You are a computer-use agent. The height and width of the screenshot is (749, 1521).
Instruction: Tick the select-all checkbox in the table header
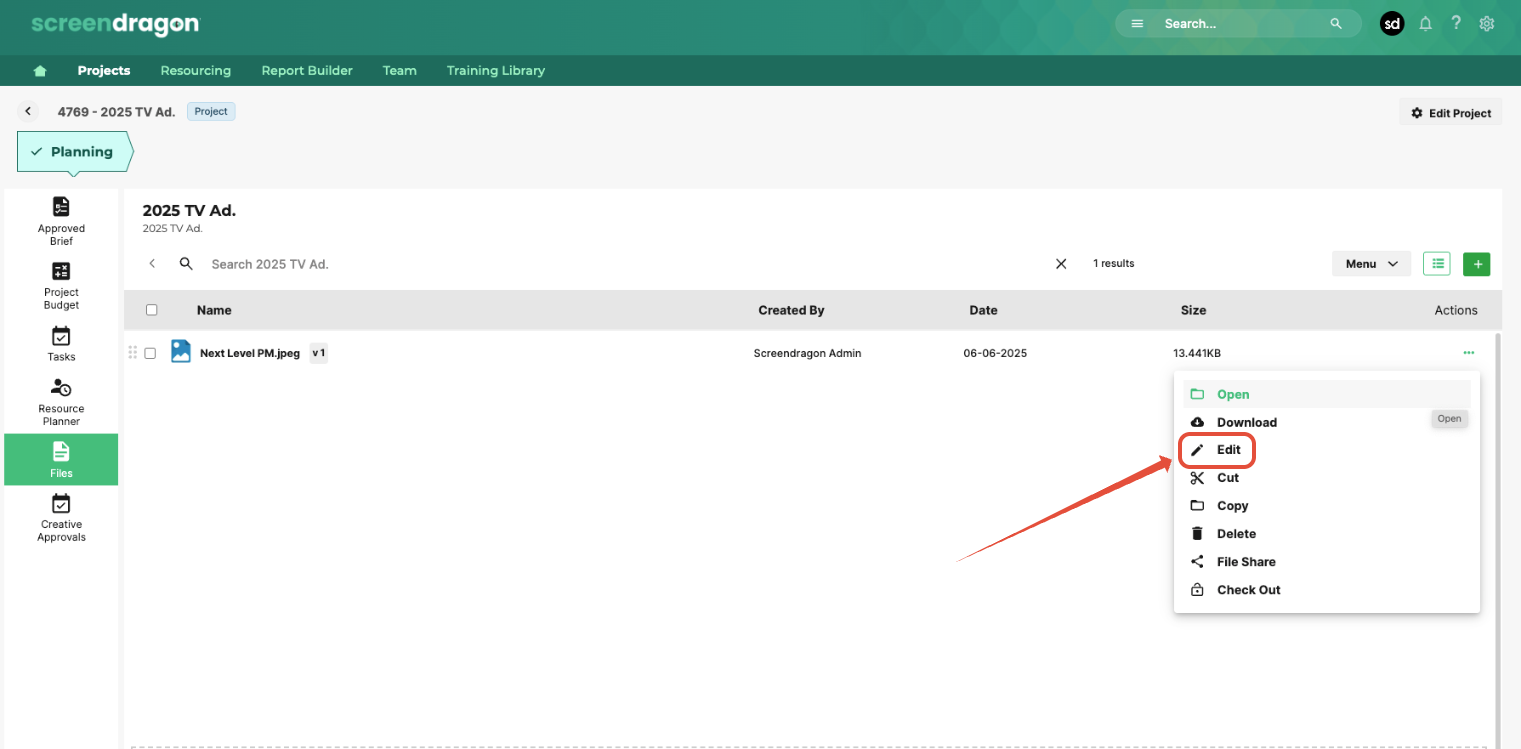[x=152, y=310]
